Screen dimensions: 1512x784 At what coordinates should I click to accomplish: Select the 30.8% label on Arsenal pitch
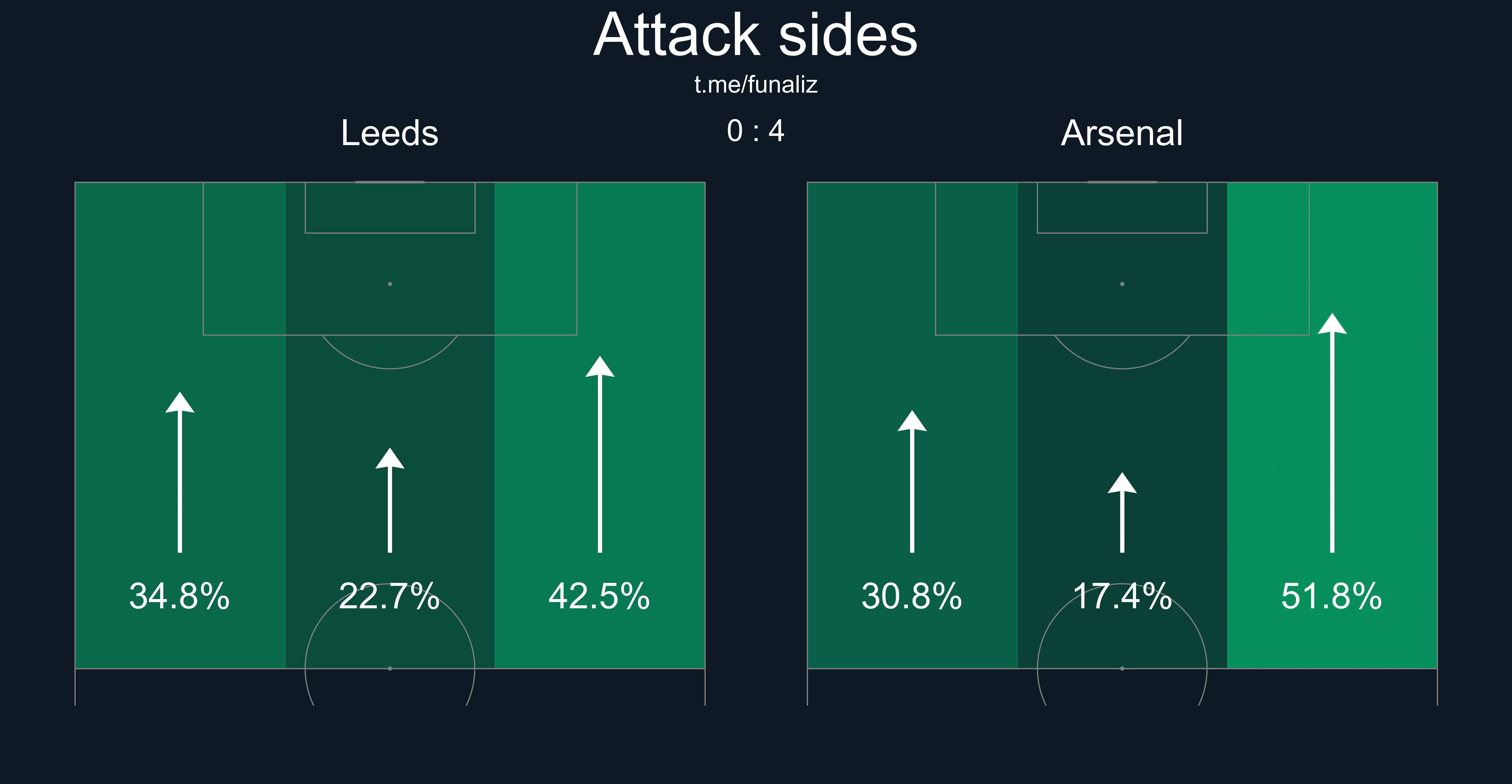[912, 596]
